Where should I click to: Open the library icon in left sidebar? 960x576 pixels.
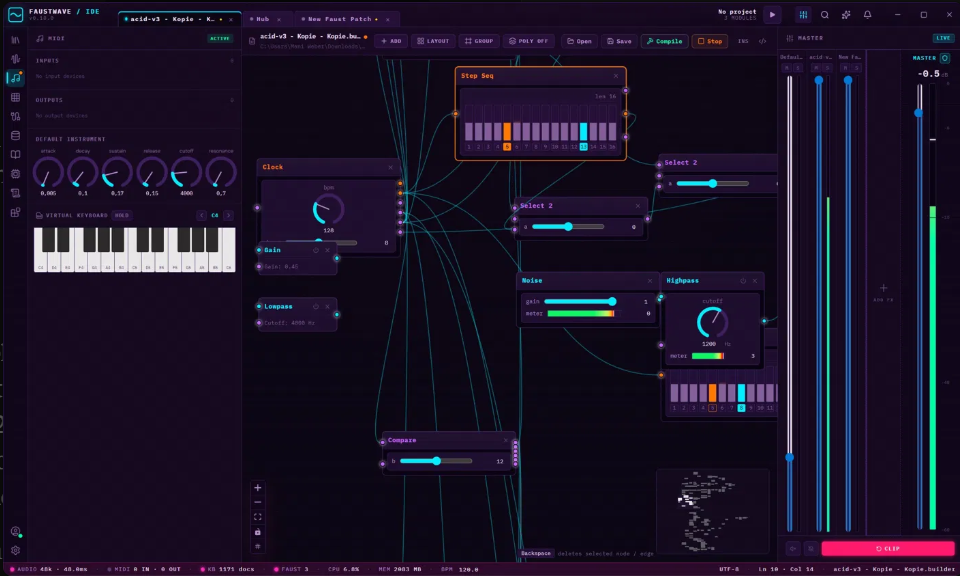pos(15,40)
